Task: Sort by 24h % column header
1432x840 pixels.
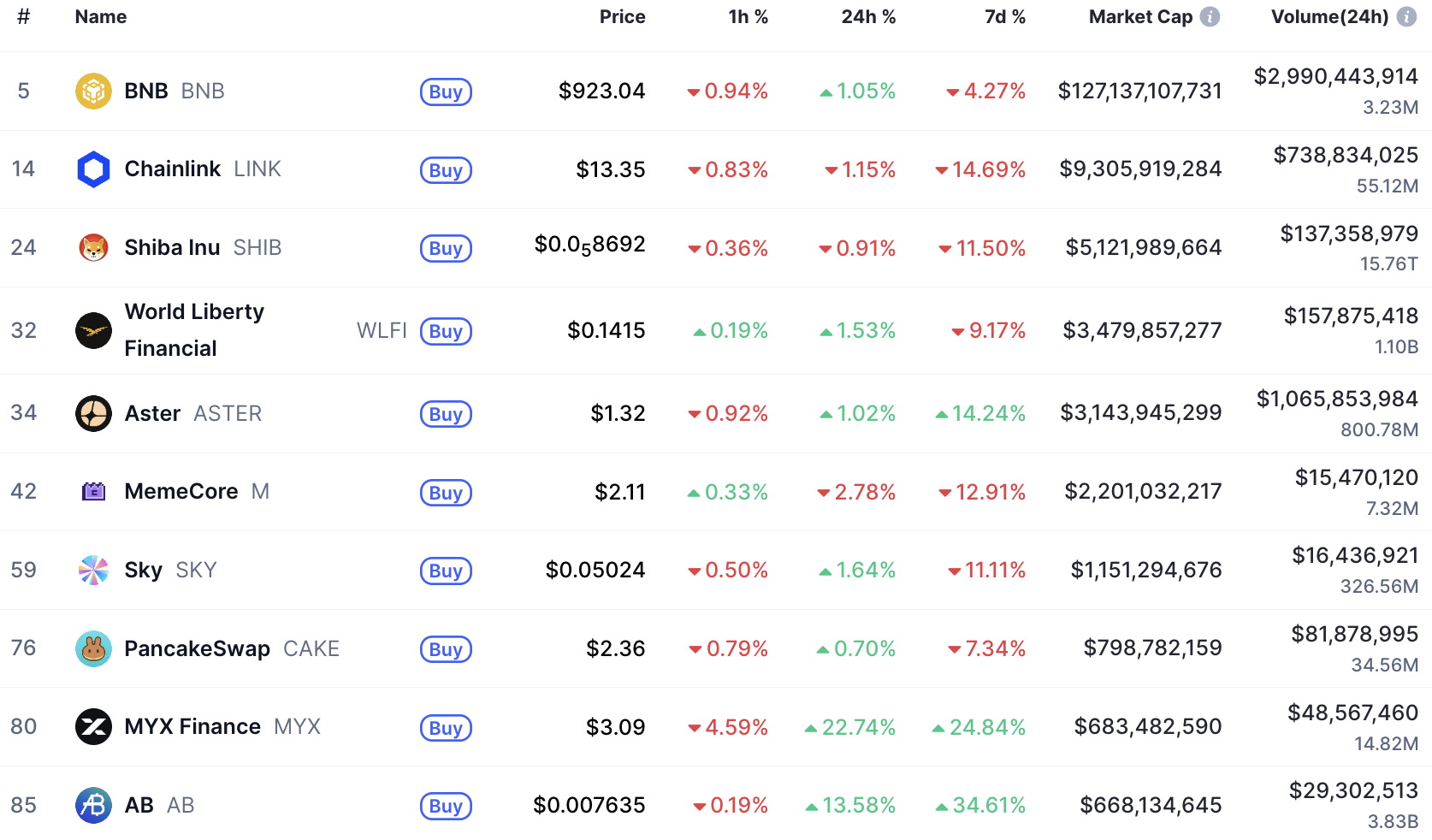Action: coord(868,16)
